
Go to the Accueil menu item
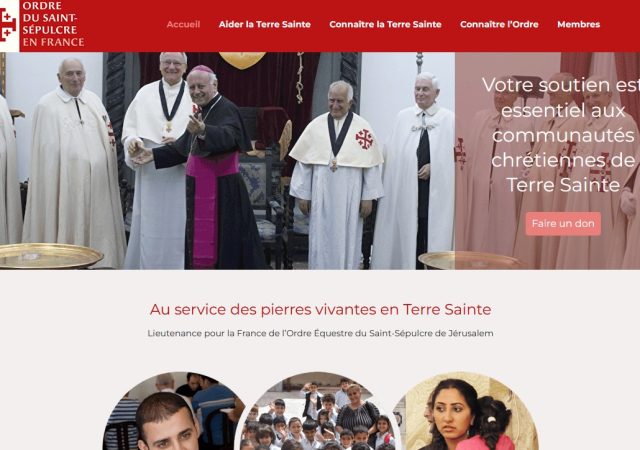183,25
